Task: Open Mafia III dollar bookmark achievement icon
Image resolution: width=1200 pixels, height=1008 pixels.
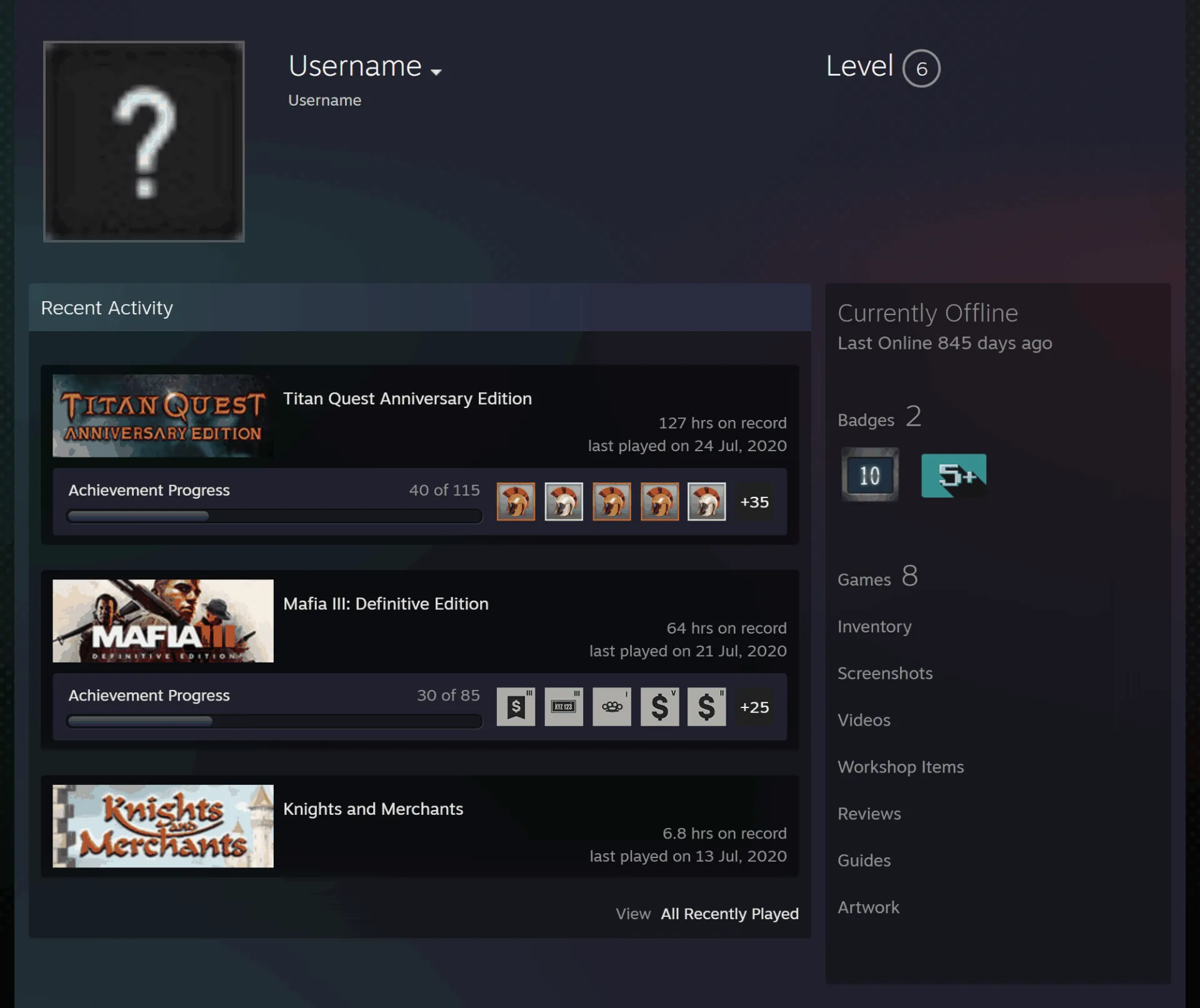Action: click(516, 706)
